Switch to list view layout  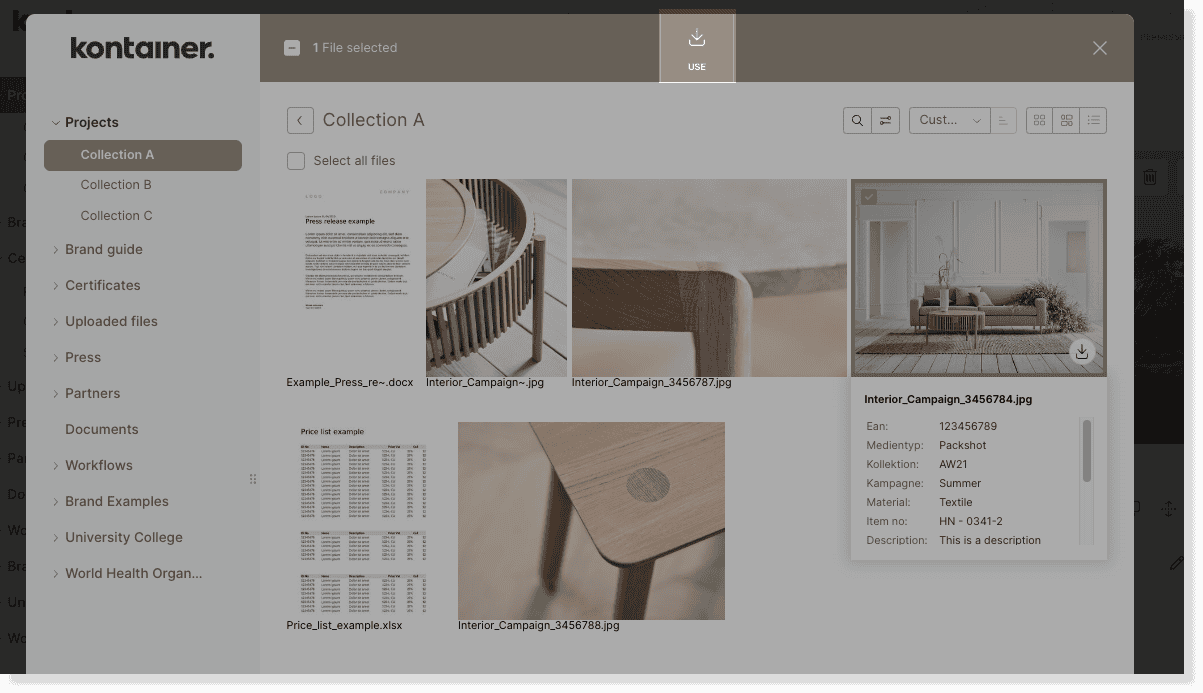[1094, 120]
